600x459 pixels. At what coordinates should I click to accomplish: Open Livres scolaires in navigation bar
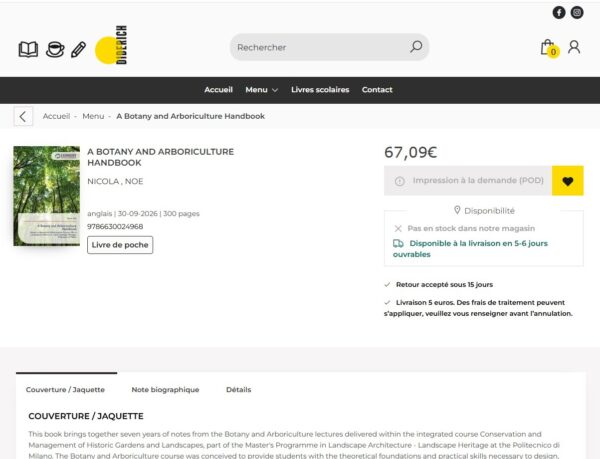tap(320, 90)
